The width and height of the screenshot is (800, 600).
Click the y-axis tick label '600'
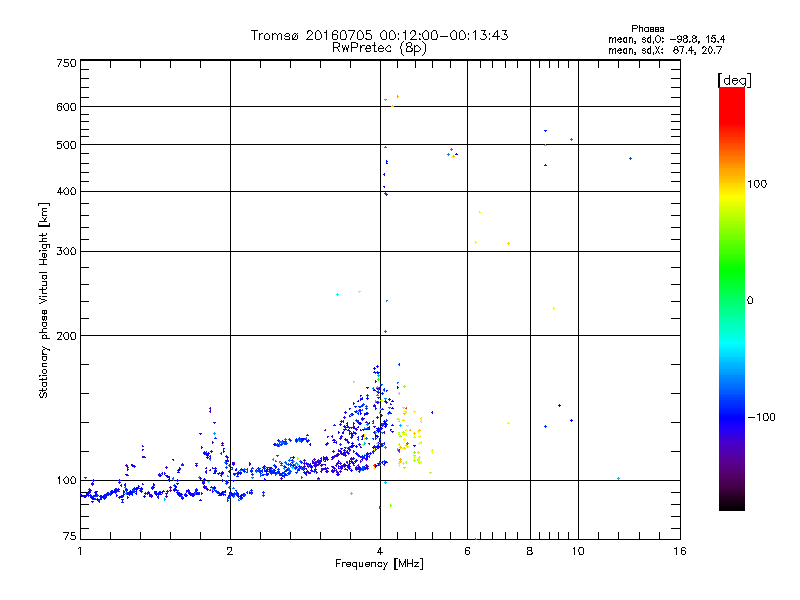(66, 107)
